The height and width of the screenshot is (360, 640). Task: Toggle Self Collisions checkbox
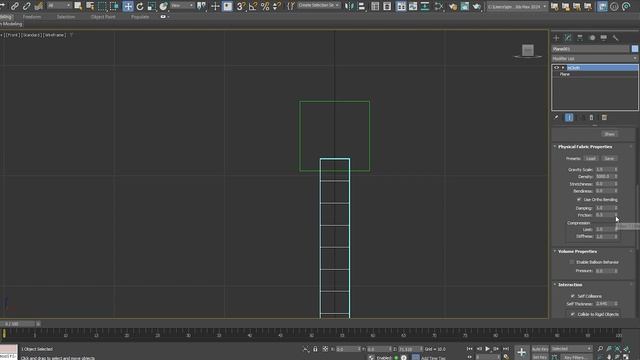click(x=573, y=296)
